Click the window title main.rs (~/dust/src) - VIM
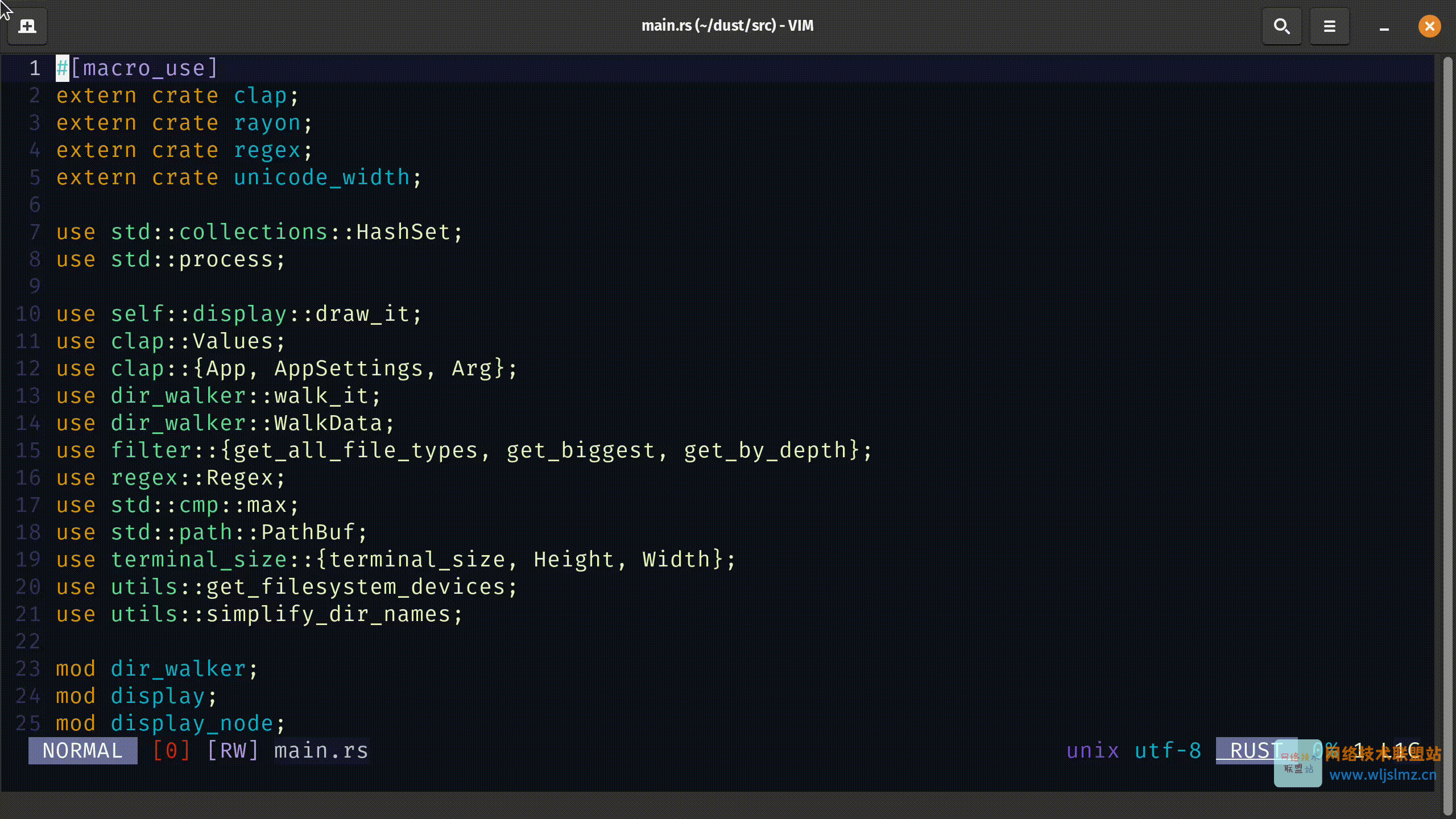 (x=727, y=25)
